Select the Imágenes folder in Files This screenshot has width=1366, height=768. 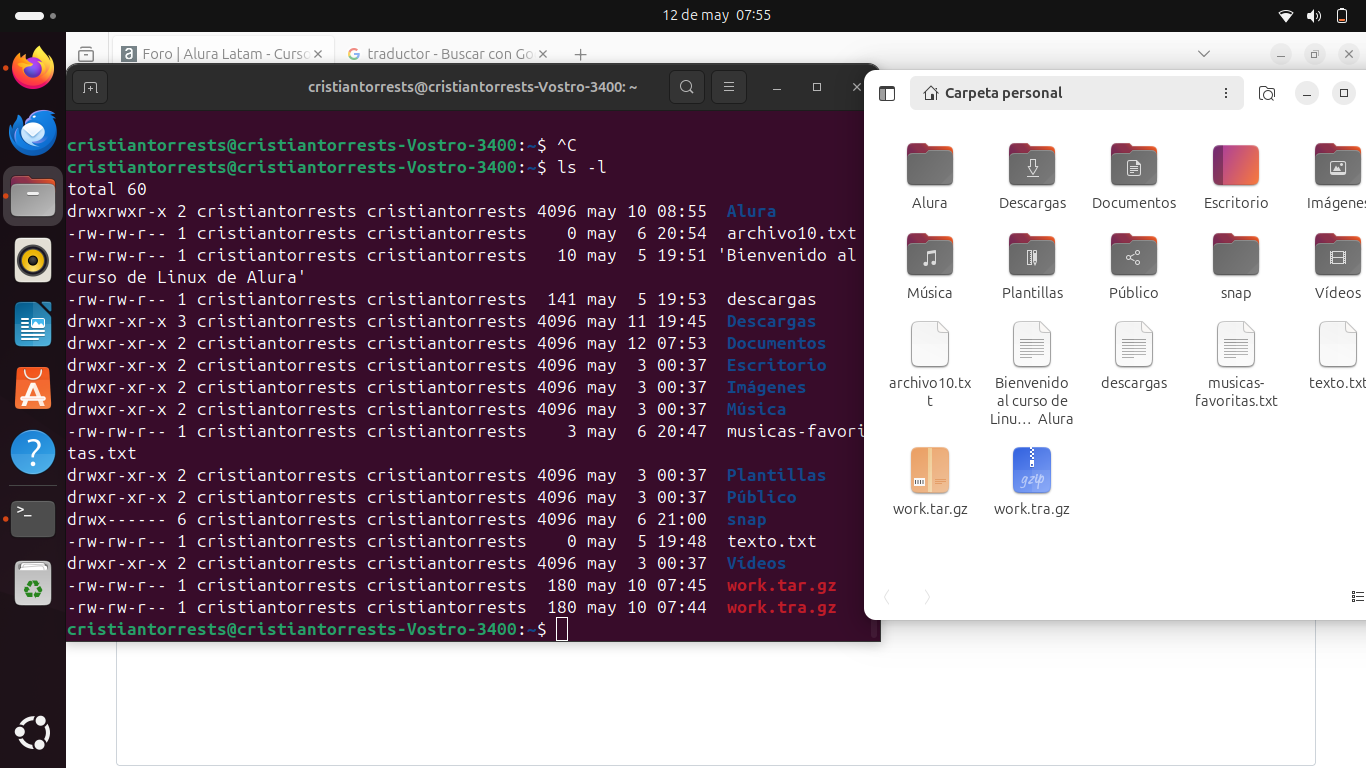1338,177
